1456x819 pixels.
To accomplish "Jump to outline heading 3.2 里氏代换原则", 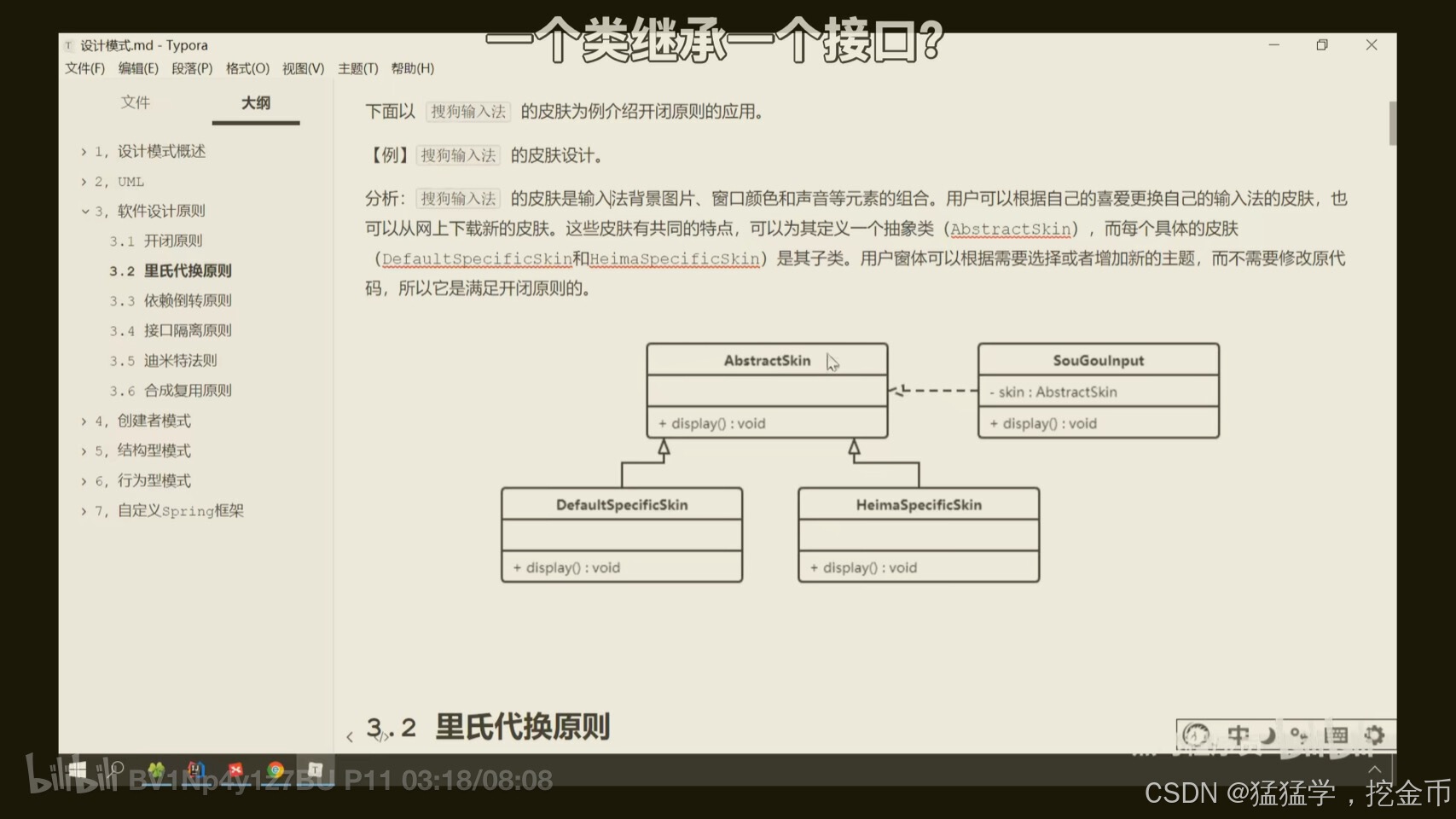I will pyautogui.click(x=171, y=270).
